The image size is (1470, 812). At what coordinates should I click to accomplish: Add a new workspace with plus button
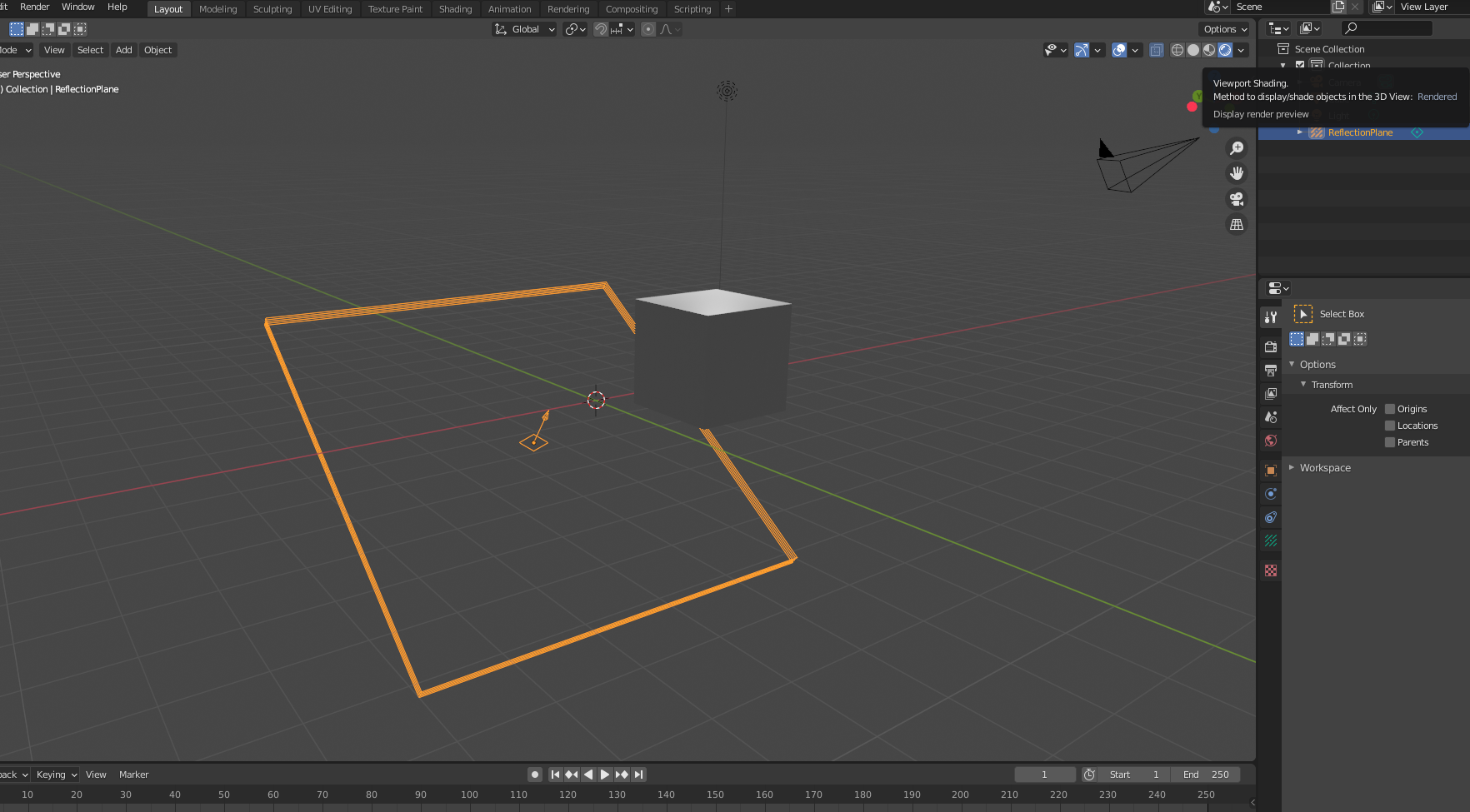click(728, 9)
